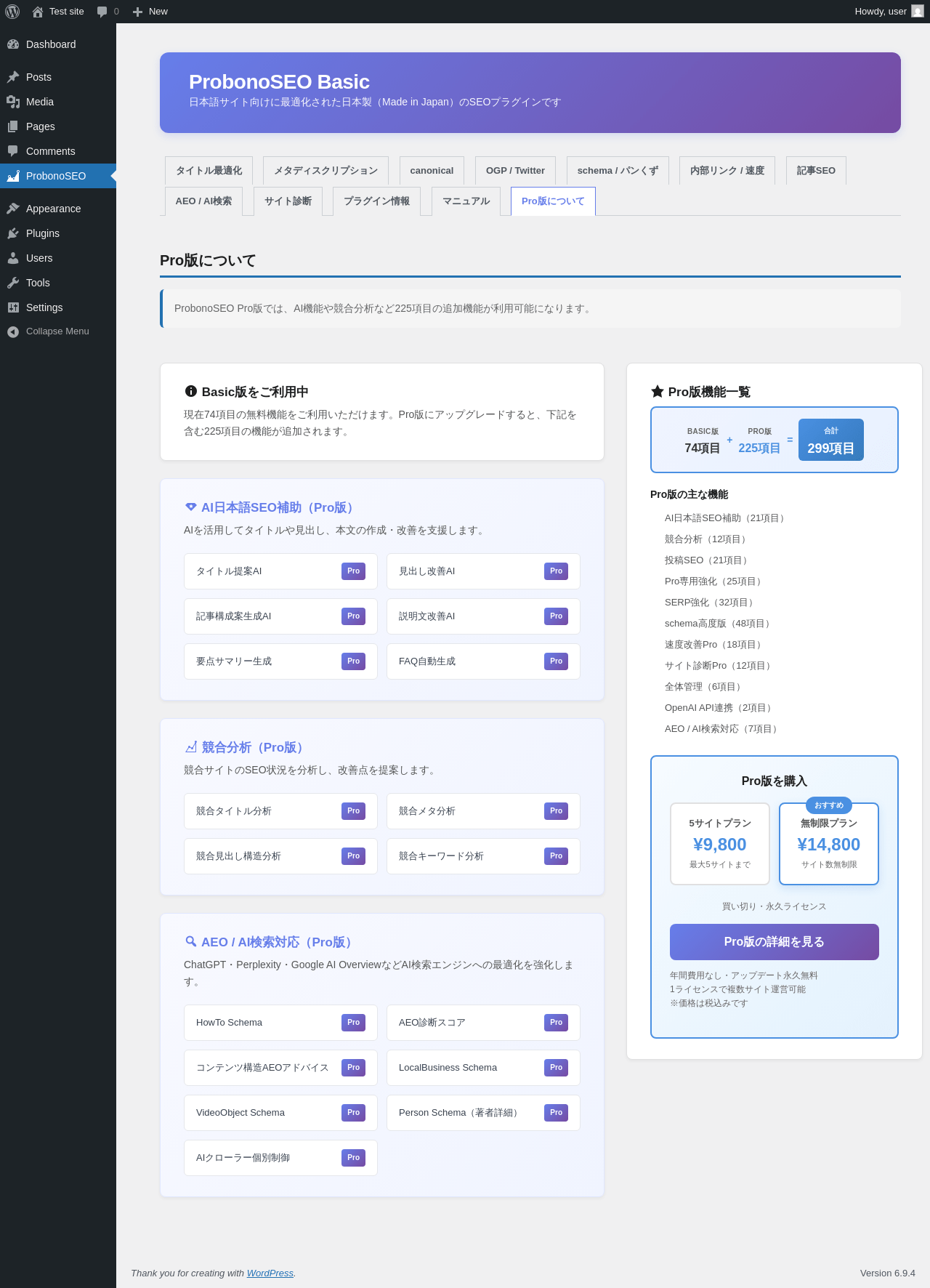
Task: Open Settings in the sidebar
Action: [44, 307]
